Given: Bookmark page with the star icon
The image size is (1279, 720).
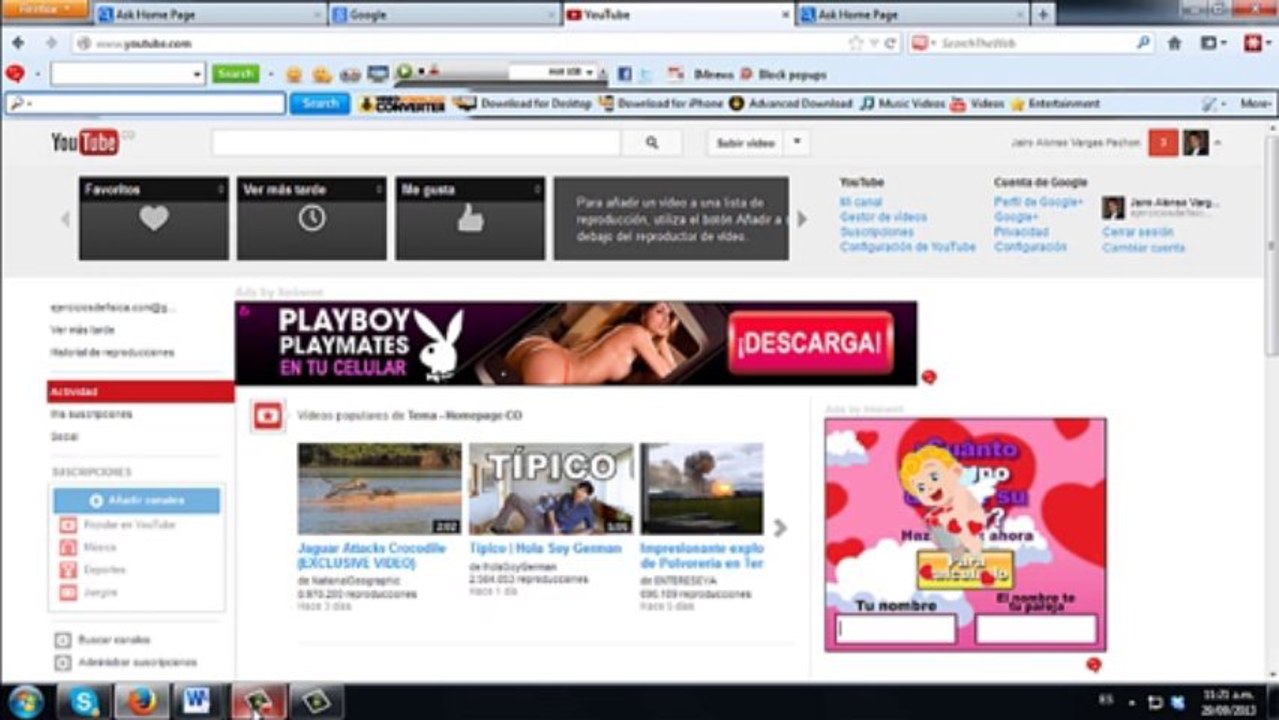Looking at the screenshot, I should point(855,43).
